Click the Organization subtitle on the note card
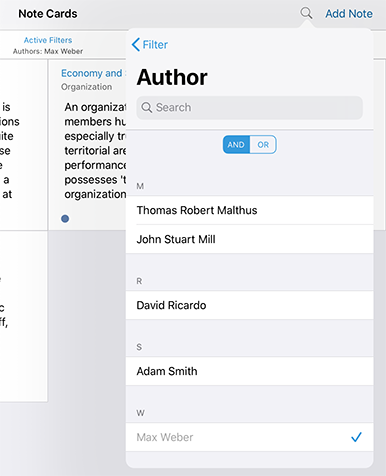This screenshot has width=386, height=476. [86, 87]
